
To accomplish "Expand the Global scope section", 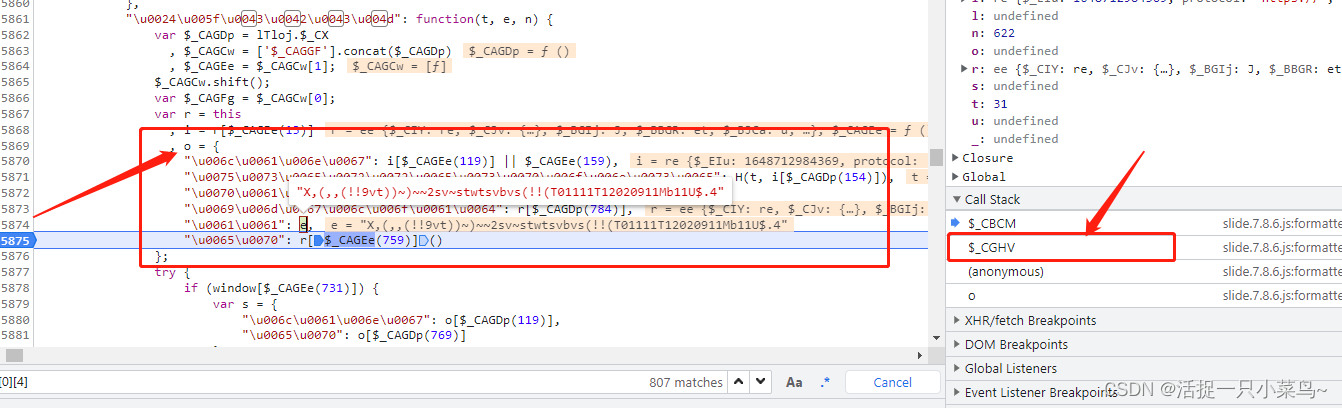I will coord(954,177).
